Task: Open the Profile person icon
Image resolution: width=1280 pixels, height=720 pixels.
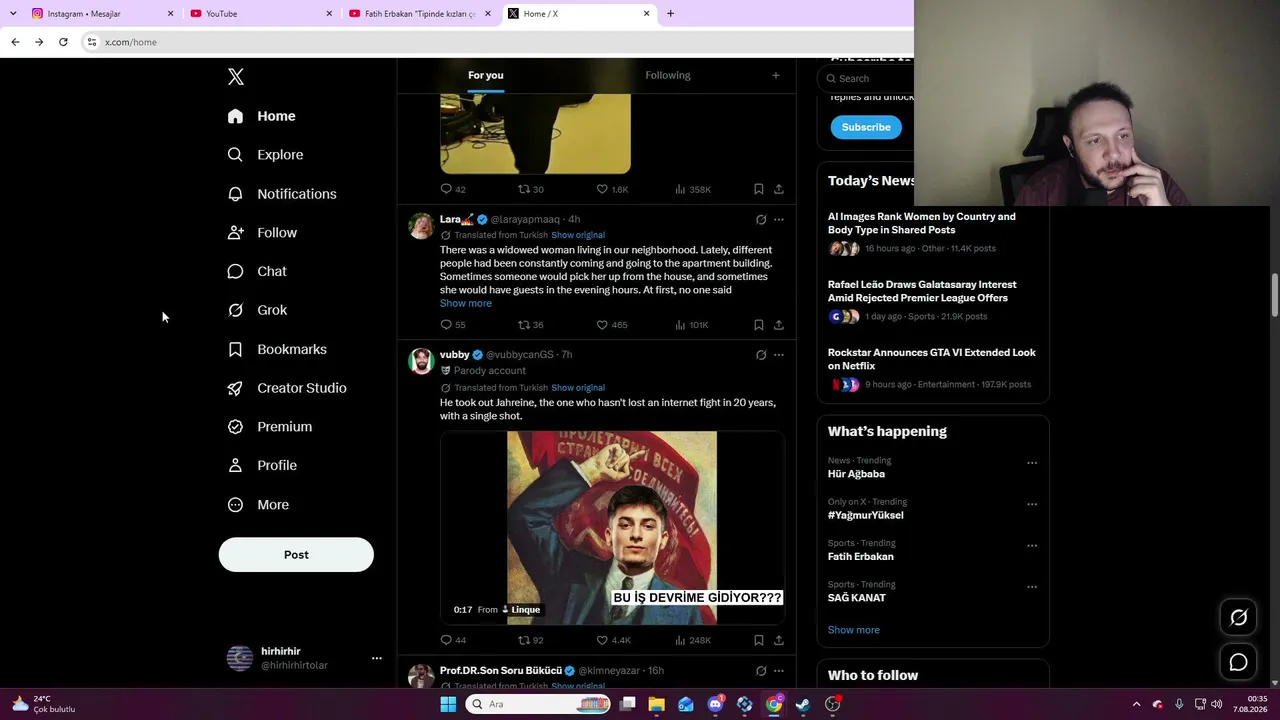Action: click(235, 465)
